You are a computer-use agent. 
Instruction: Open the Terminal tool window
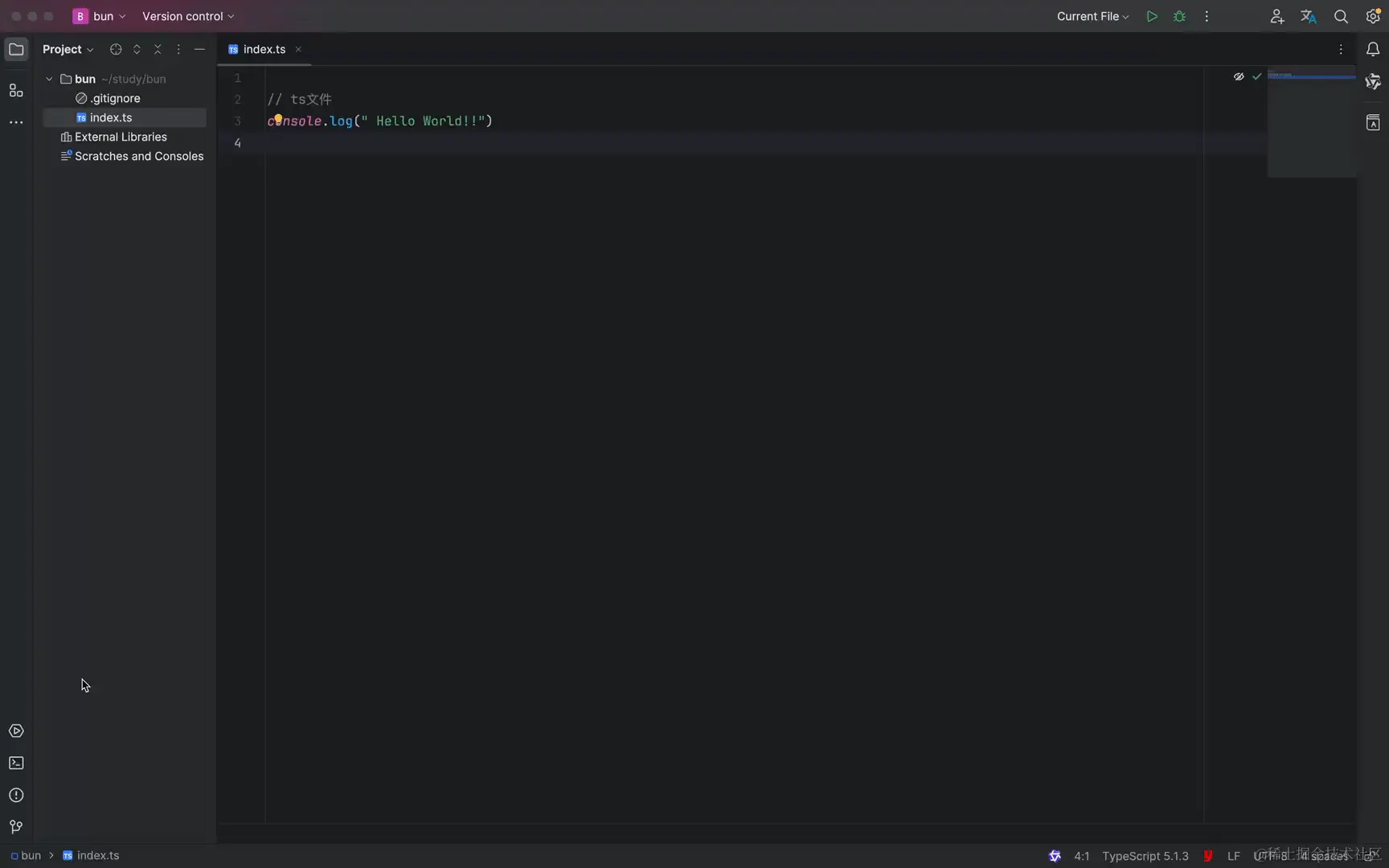pyautogui.click(x=16, y=763)
